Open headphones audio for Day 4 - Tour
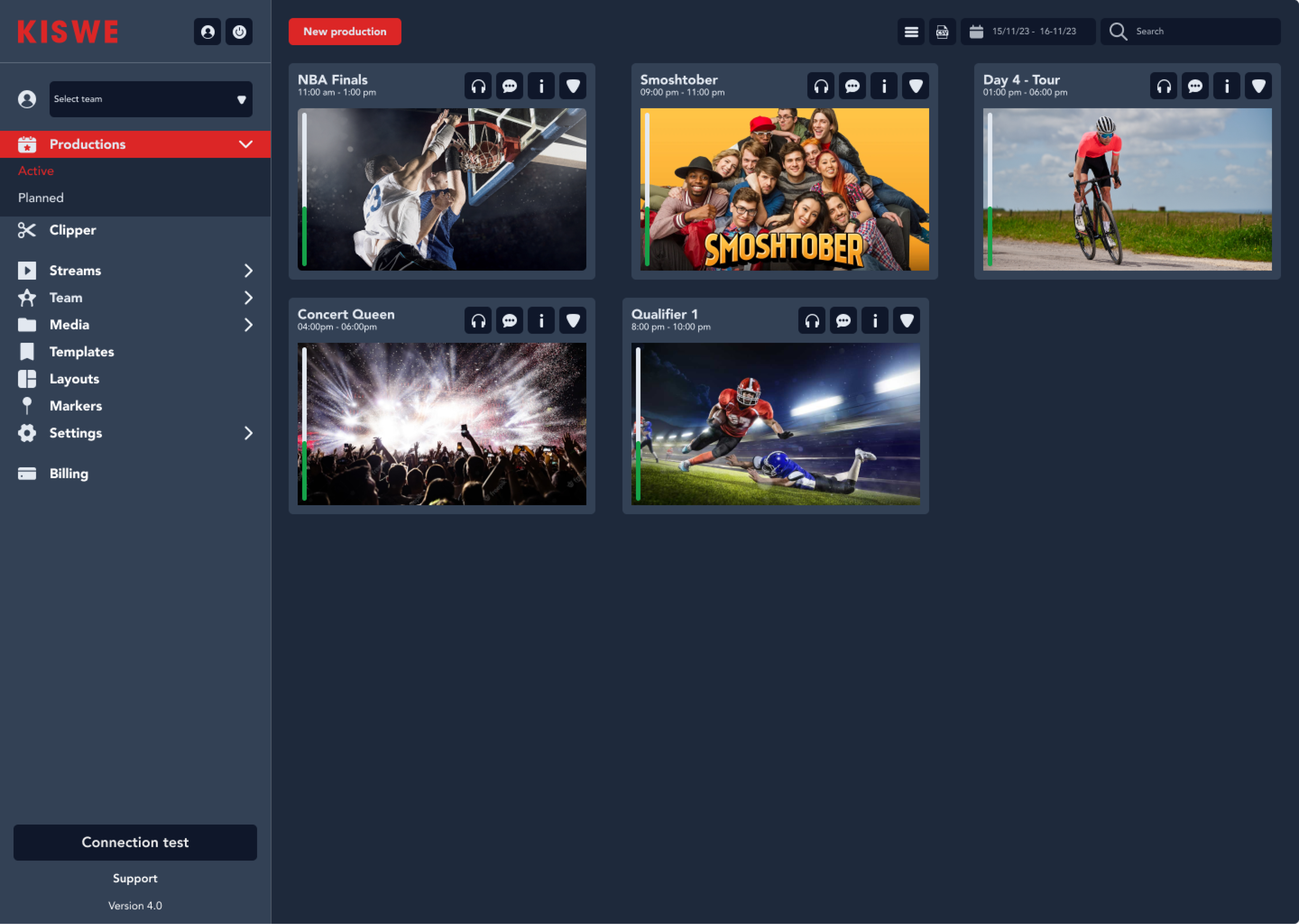The image size is (1299, 924). pos(1164,86)
